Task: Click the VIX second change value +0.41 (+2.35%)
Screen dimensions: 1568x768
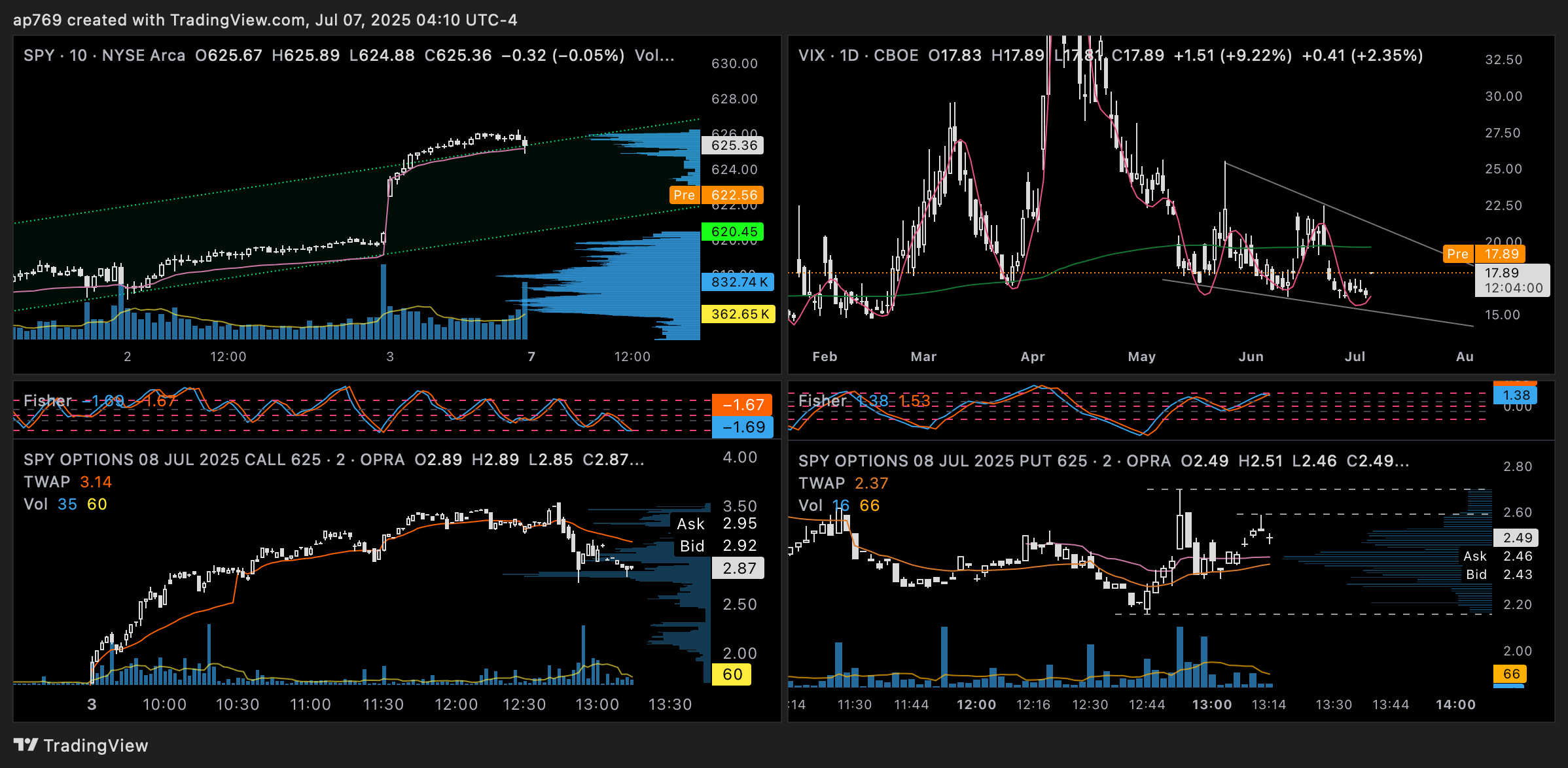Action: tap(1363, 55)
